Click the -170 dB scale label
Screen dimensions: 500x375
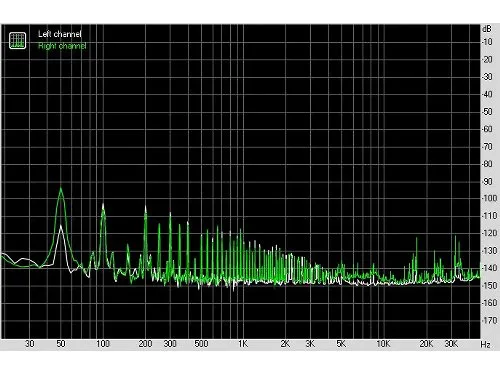490,320
